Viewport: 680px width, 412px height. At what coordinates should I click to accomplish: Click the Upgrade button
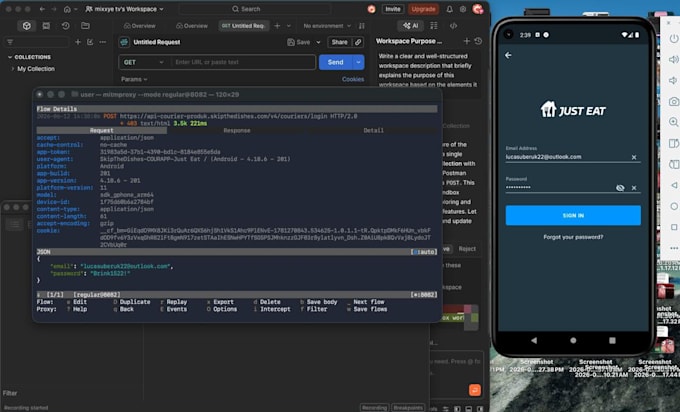tap(423, 9)
